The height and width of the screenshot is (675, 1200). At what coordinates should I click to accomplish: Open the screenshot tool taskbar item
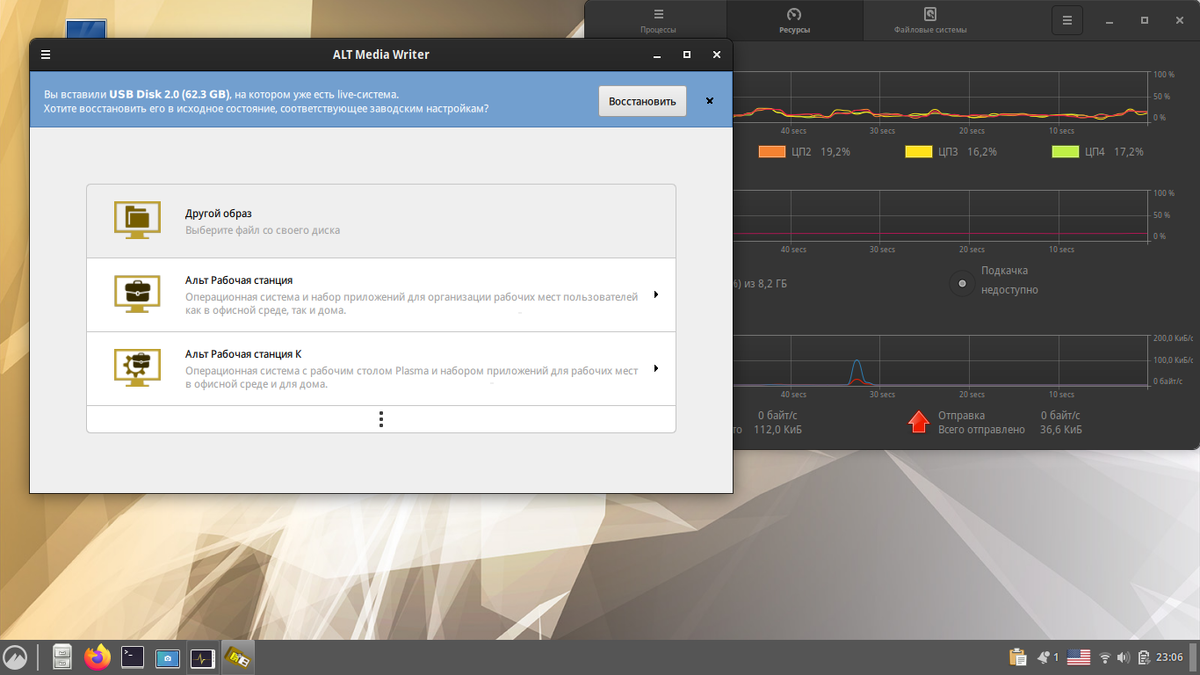pyautogui.click(x=167, y=657)
